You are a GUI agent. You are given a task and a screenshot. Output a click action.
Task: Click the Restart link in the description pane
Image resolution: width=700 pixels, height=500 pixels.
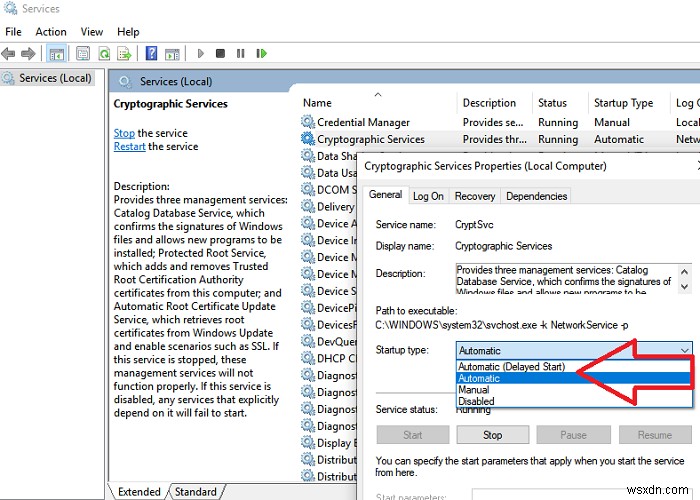coord(129,146)
